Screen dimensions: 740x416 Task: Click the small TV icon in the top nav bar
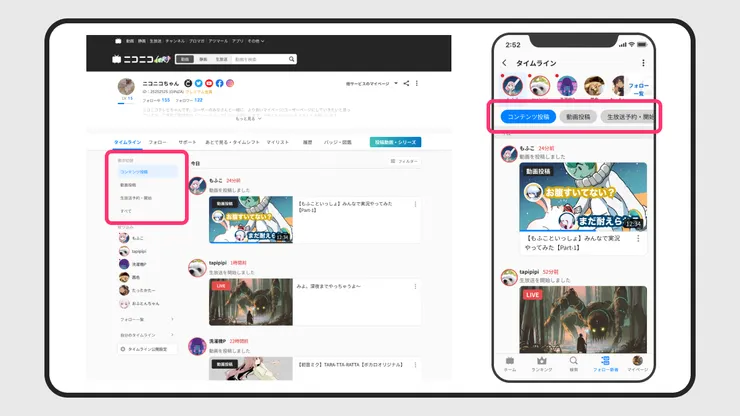point(118,41)
